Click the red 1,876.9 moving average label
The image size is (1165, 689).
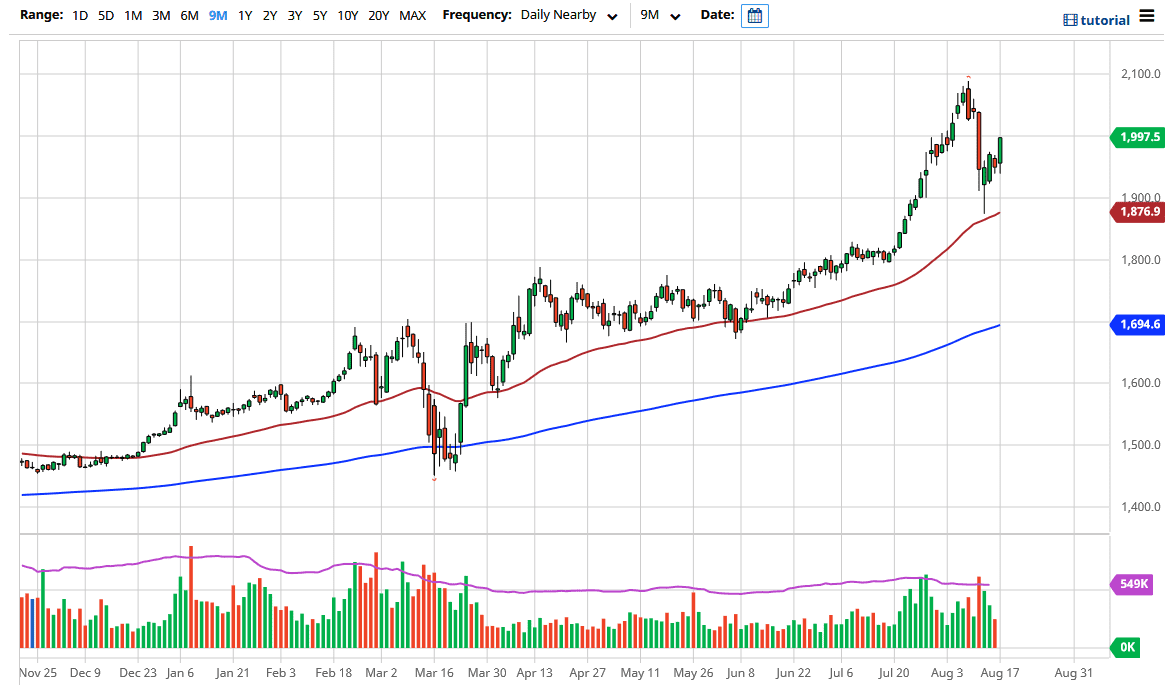1137,212
